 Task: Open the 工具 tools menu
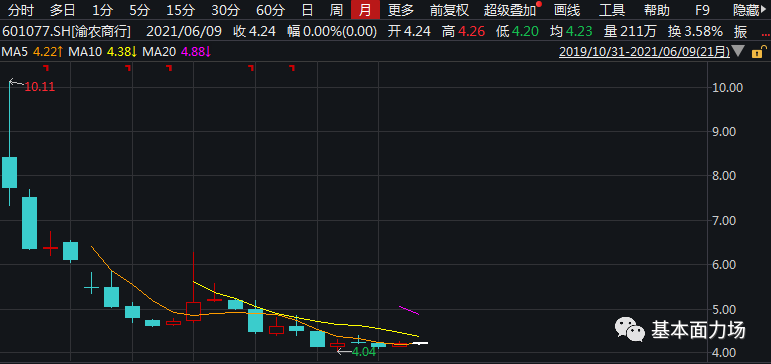tap(612, 9)
